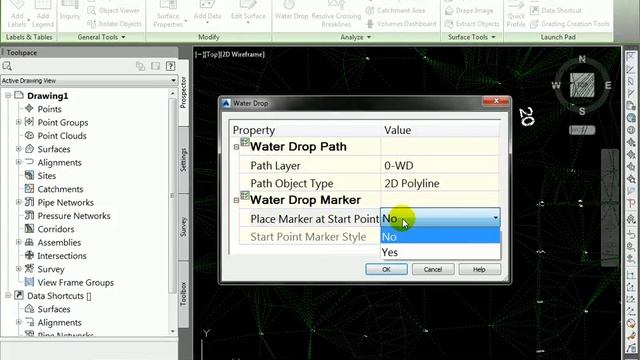
Task: Open Modify ribbon panel title
Action: (209, 37)
